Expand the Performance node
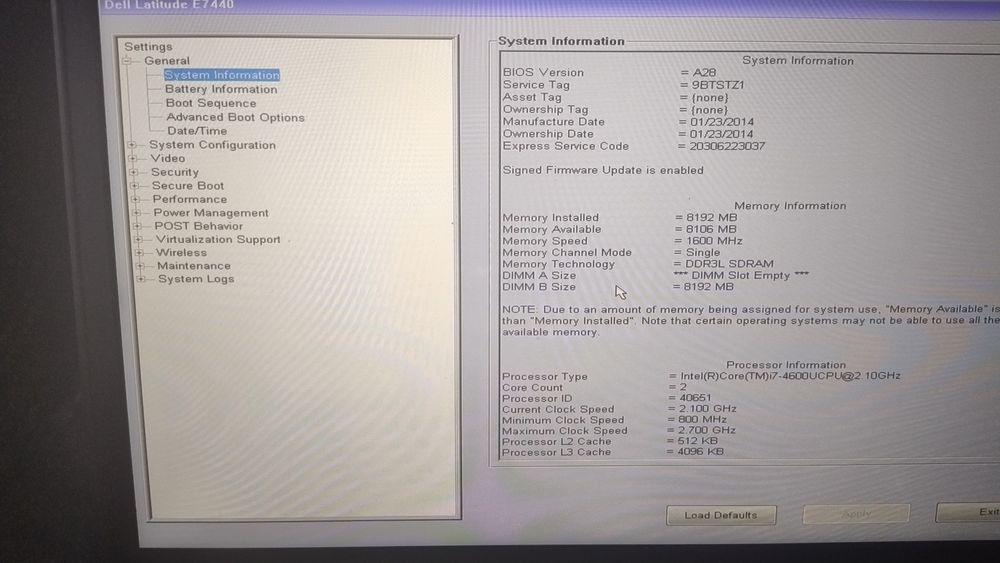Image resolution: width=1000 pixels, height=563 pixels. point(135,200)
